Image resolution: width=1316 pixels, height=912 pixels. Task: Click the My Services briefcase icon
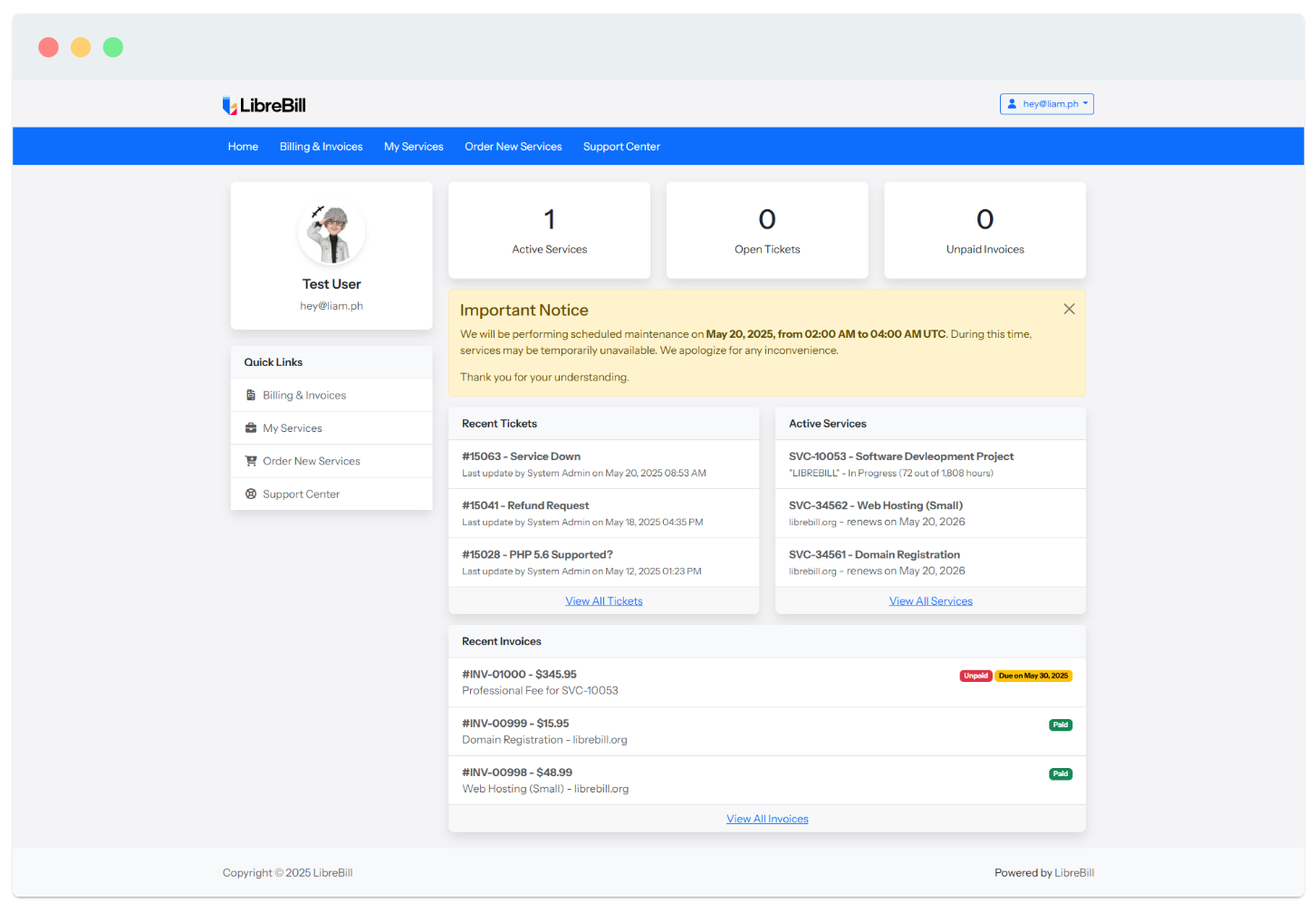coord(251,428)
